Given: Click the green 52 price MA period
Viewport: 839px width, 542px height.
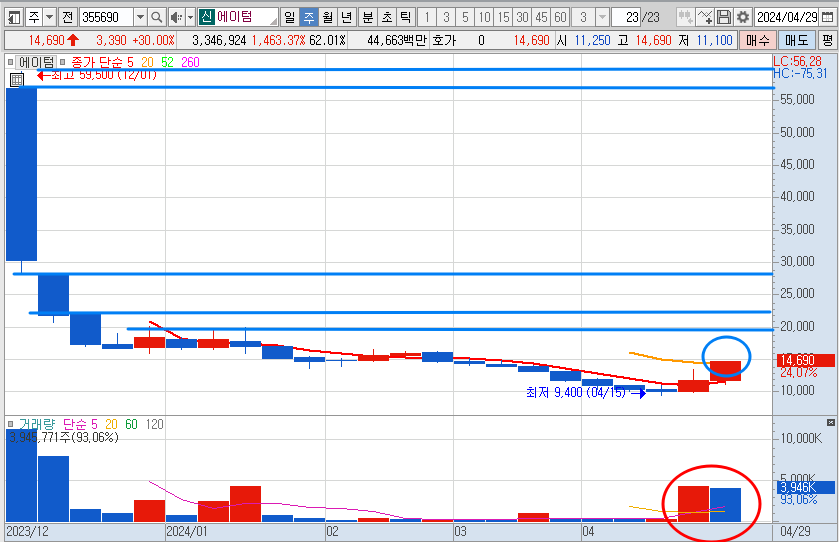Looking at the screenshot, I should (167, 62).
